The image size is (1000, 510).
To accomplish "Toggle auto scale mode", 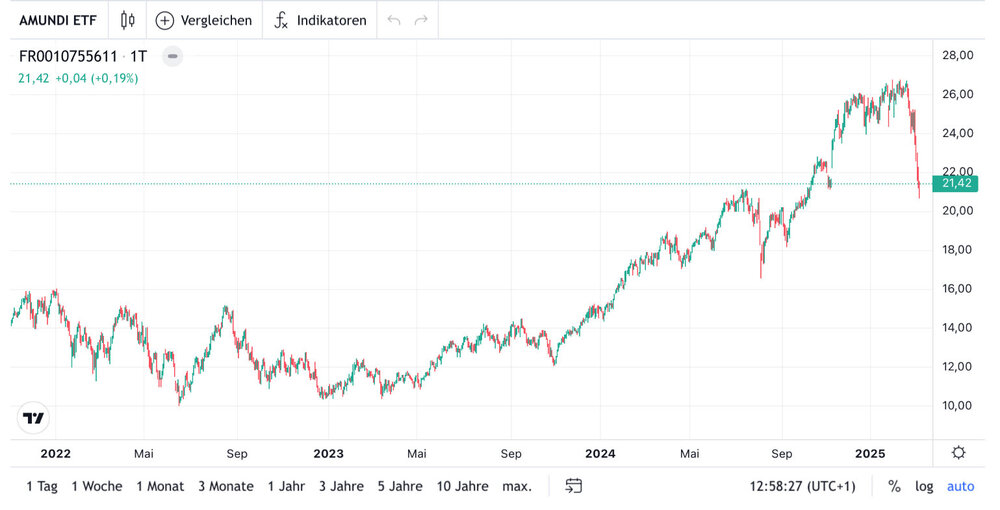I will (x=960, y=486).
